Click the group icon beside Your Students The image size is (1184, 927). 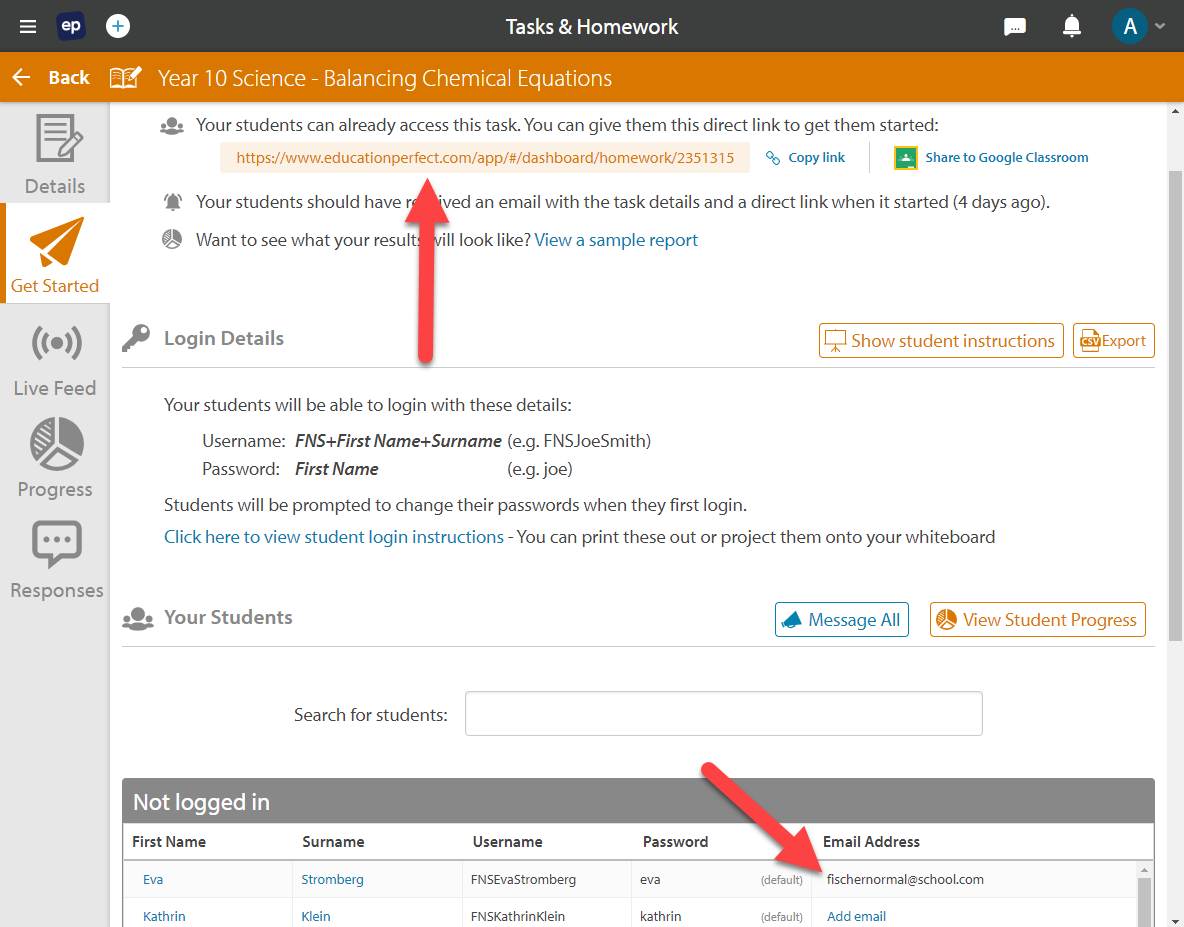[x=137, y=618]
